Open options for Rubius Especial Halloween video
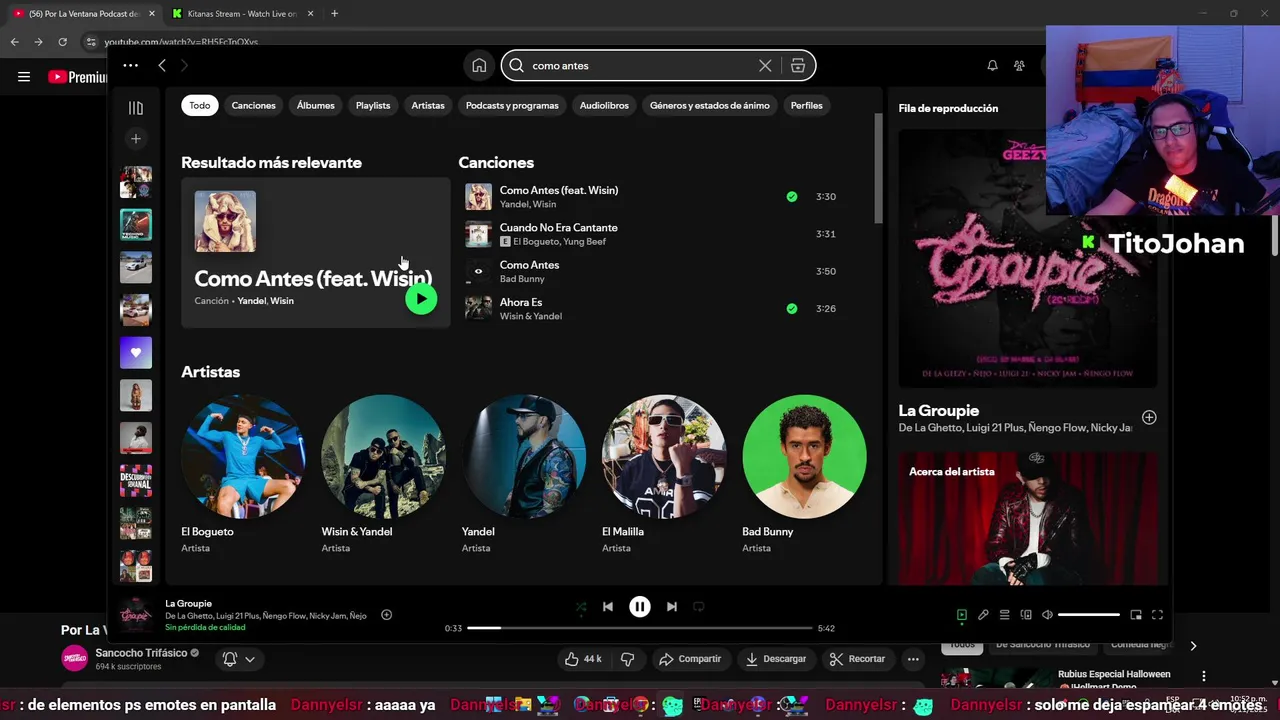This screenshot has width=1280, height=720. [x=1204, y=676]
